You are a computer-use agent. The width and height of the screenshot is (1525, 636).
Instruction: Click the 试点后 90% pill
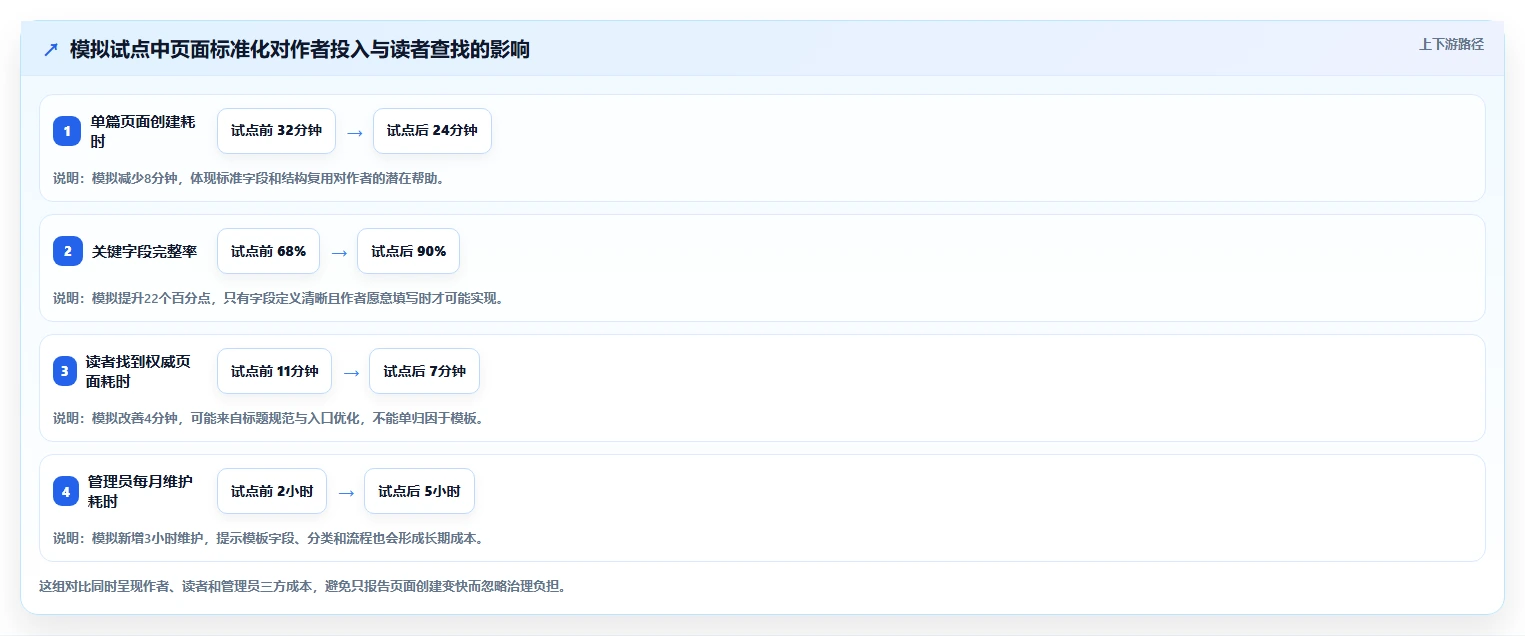pyautogui.click(x=408, y=251)
